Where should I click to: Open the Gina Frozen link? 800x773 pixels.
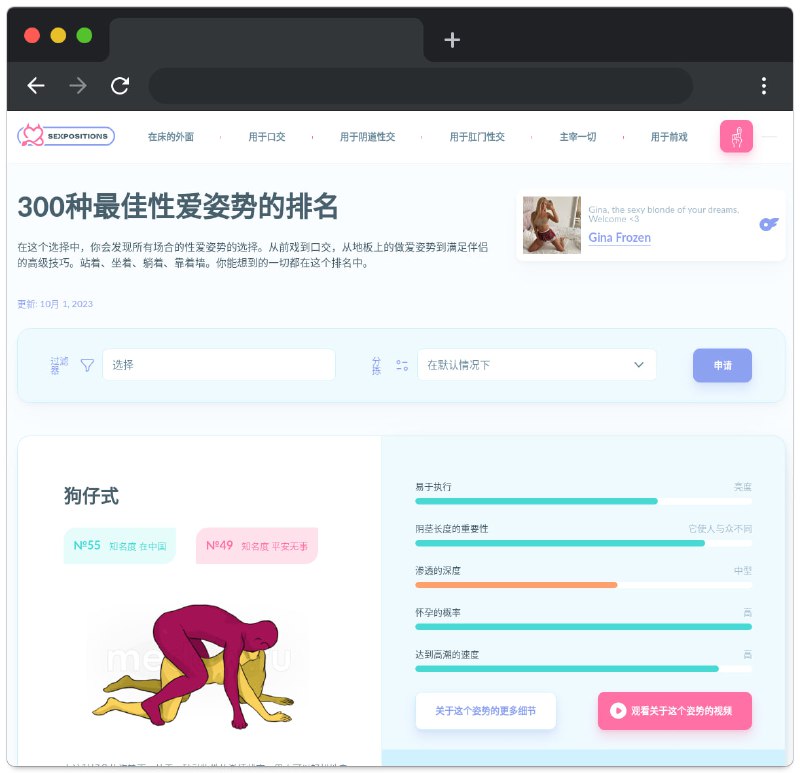pos(619,238)
